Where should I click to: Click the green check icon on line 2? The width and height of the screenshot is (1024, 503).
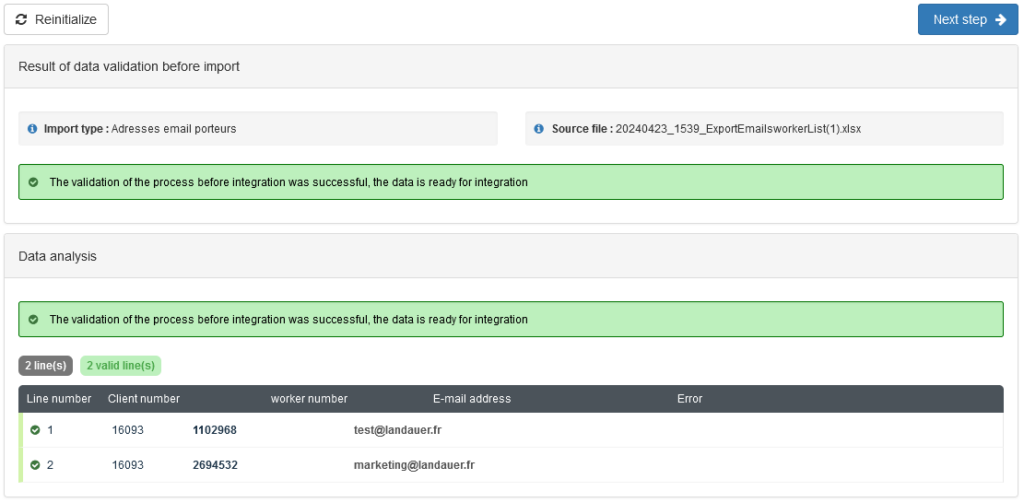point(35,465)
